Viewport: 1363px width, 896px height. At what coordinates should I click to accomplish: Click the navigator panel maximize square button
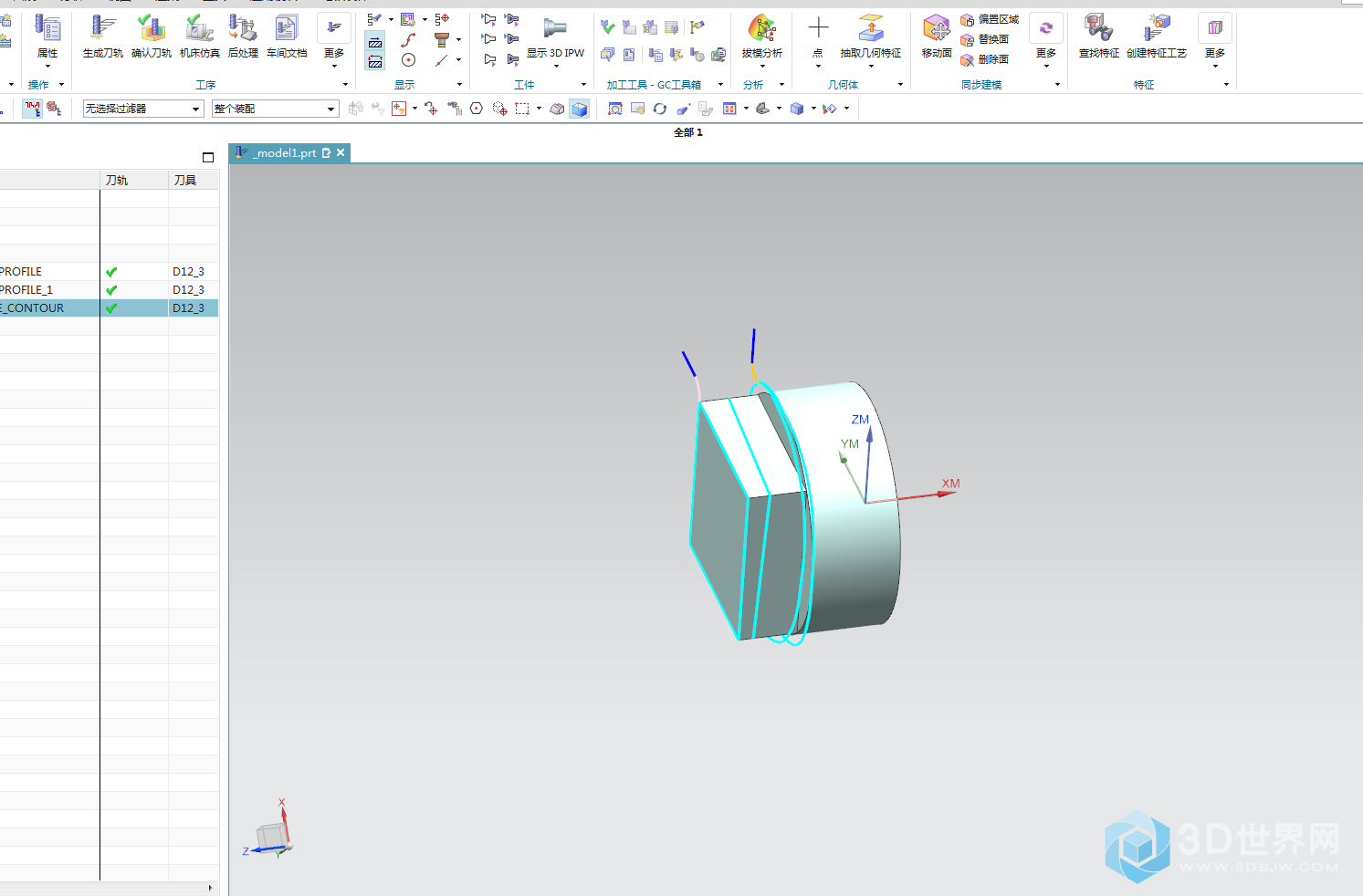208,157
